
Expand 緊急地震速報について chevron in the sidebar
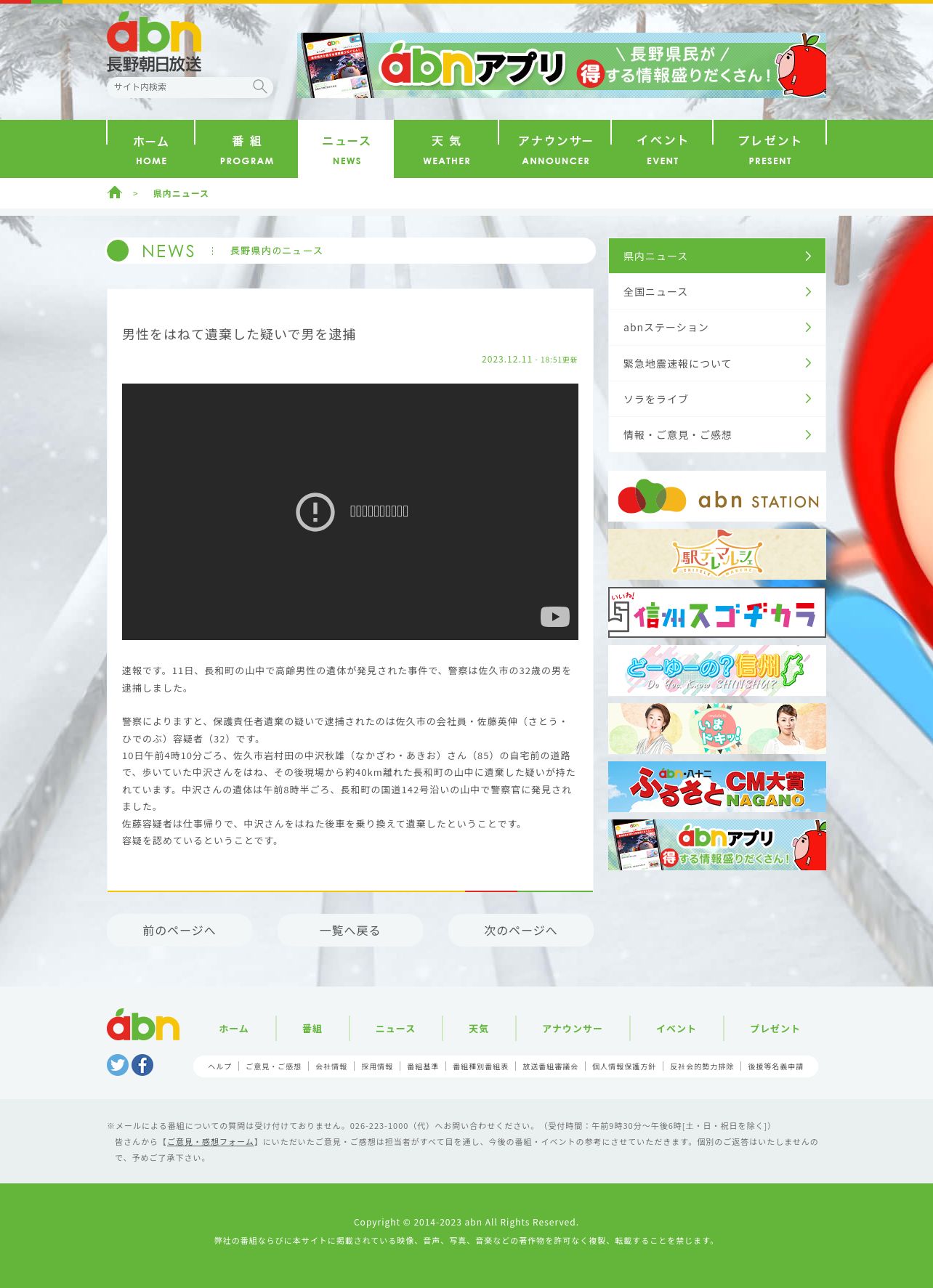[808, 363]
